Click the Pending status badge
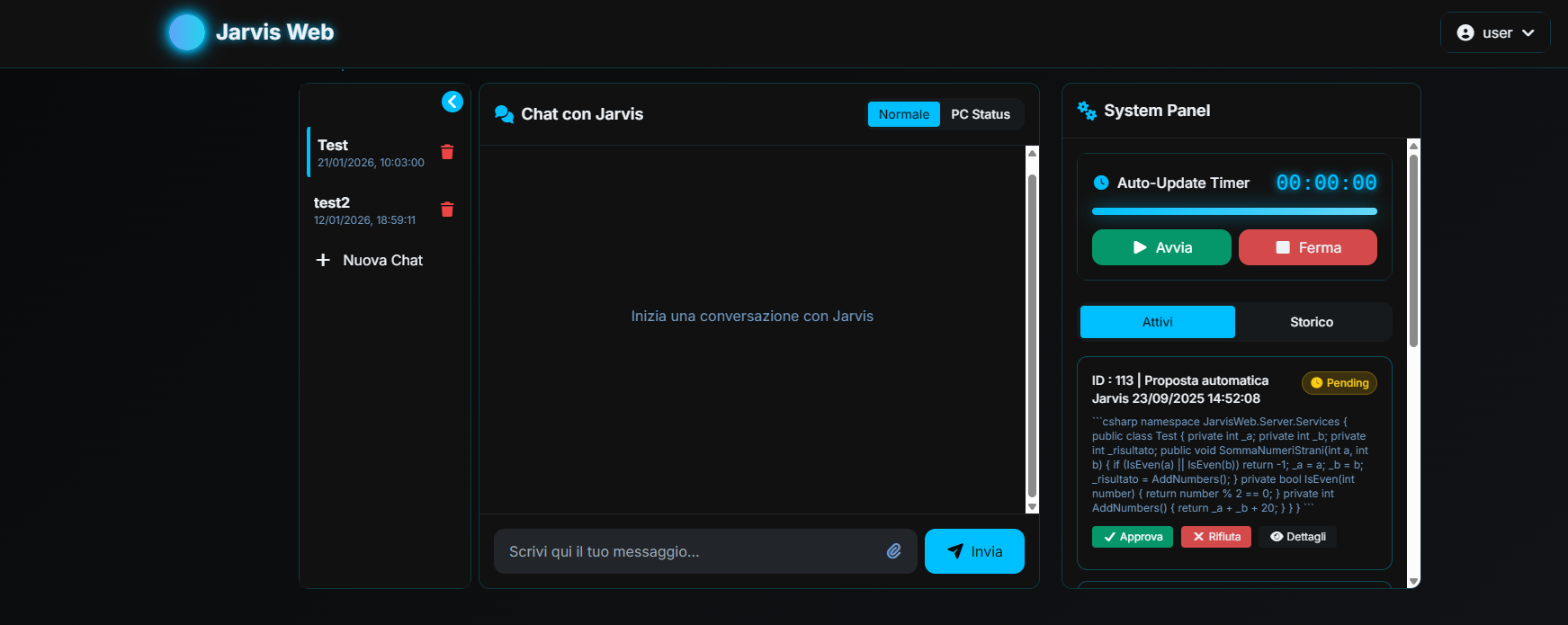The image size is (1568, 625). point(1340,383)
